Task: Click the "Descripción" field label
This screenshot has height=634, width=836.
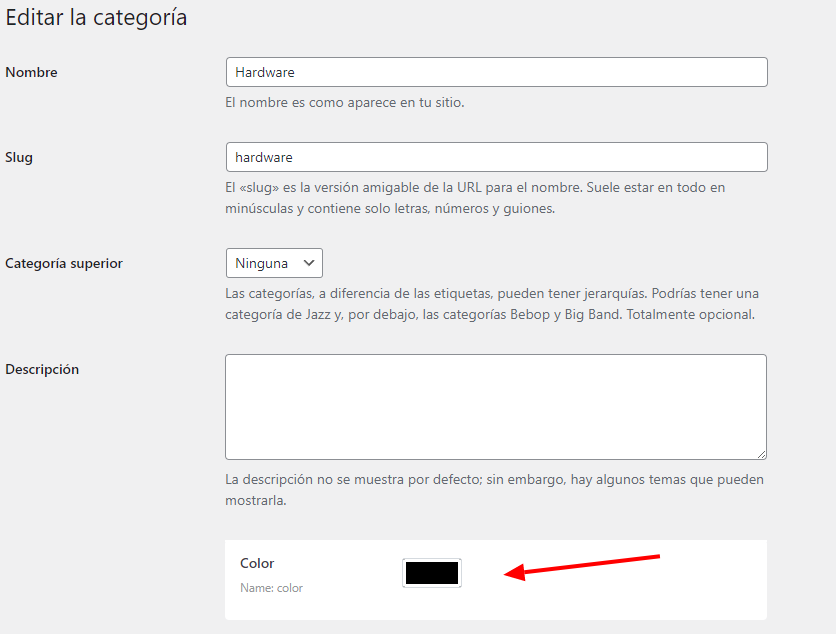Action: (x=42, y=370)
